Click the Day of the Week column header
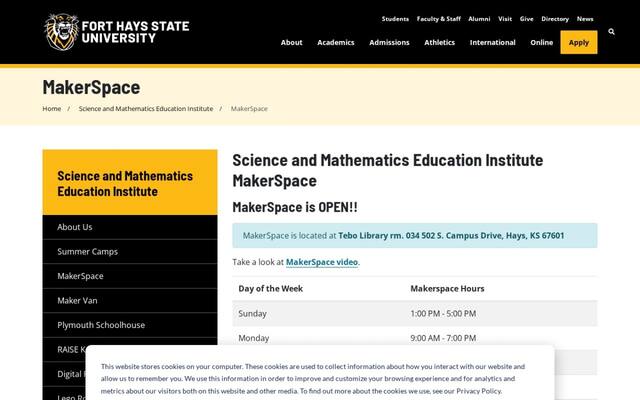The image size is (640, 400). (271, 289)
